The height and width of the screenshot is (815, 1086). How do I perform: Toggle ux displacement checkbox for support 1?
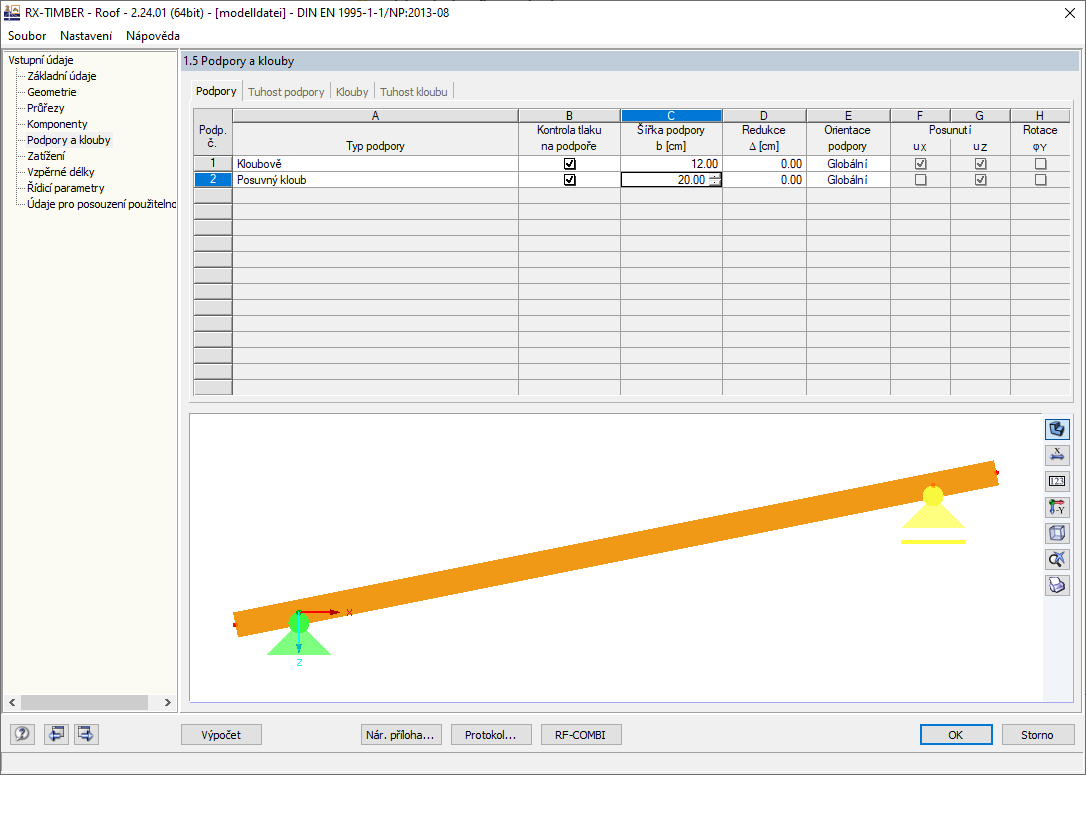point(920,164)
